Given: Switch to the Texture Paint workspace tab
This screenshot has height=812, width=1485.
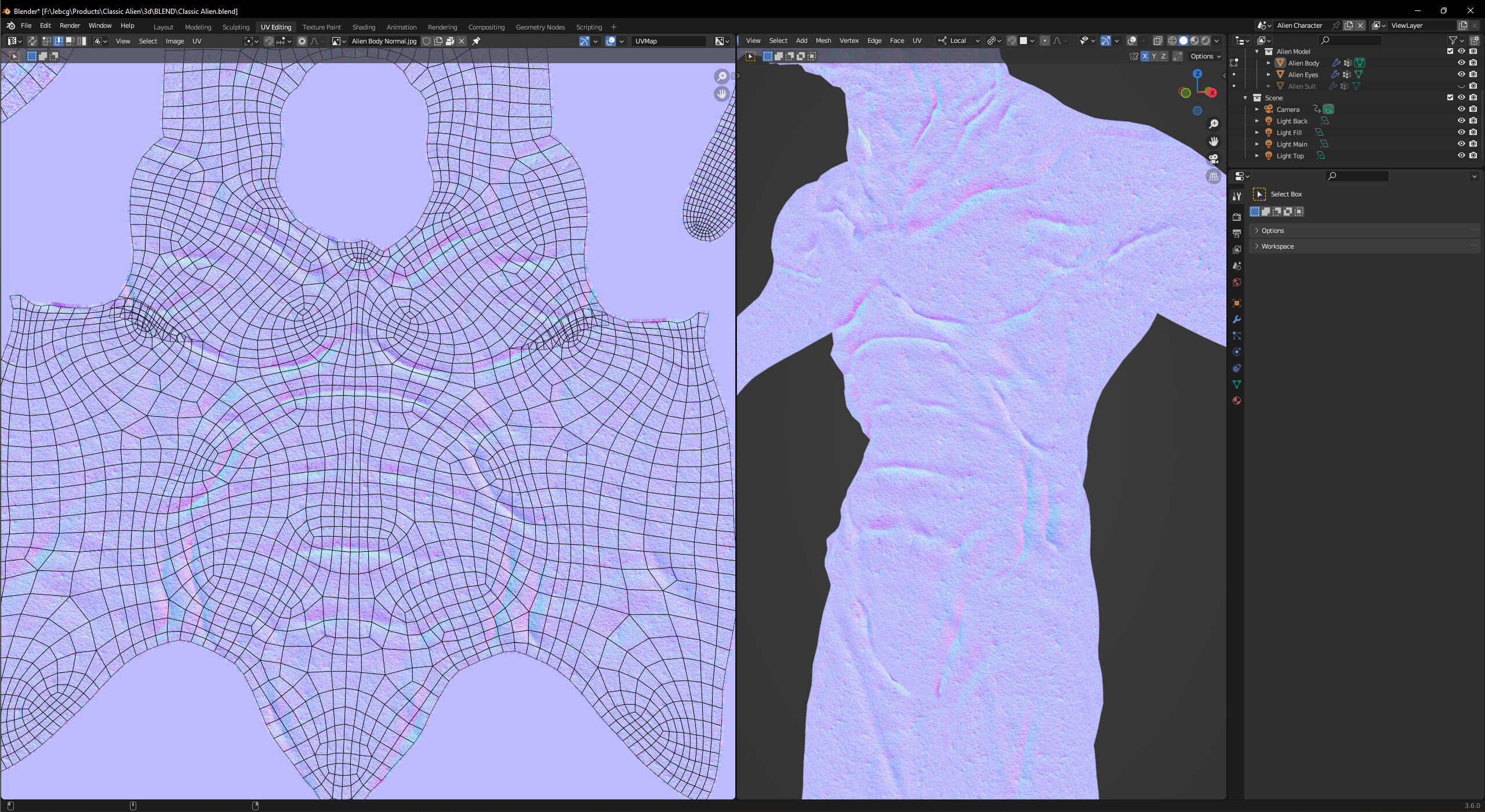Looking at the screenshot, I should click(321, 27).
